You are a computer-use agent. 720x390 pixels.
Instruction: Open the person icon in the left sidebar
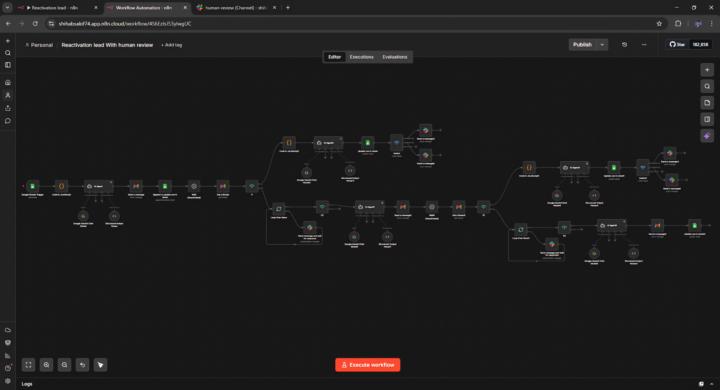pyautogui.click(x=8, y=95)
